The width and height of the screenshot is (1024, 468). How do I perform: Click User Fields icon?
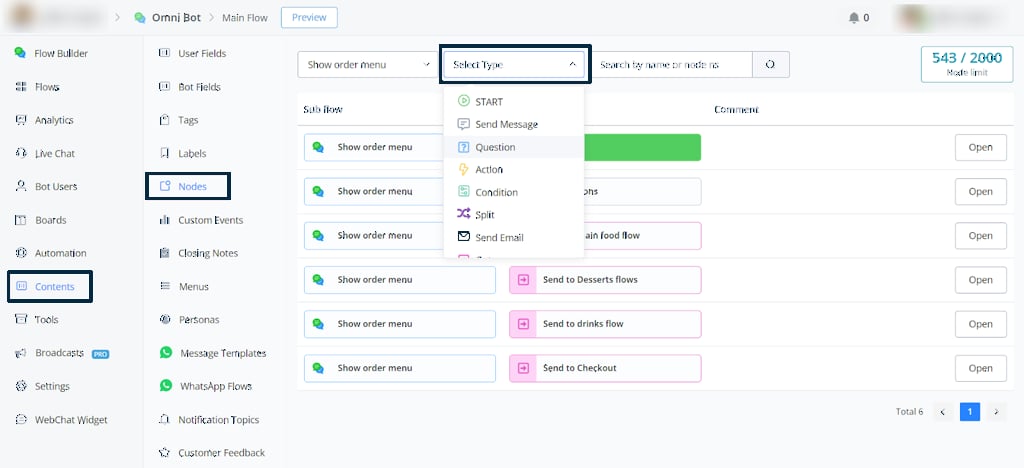(165, 54)
